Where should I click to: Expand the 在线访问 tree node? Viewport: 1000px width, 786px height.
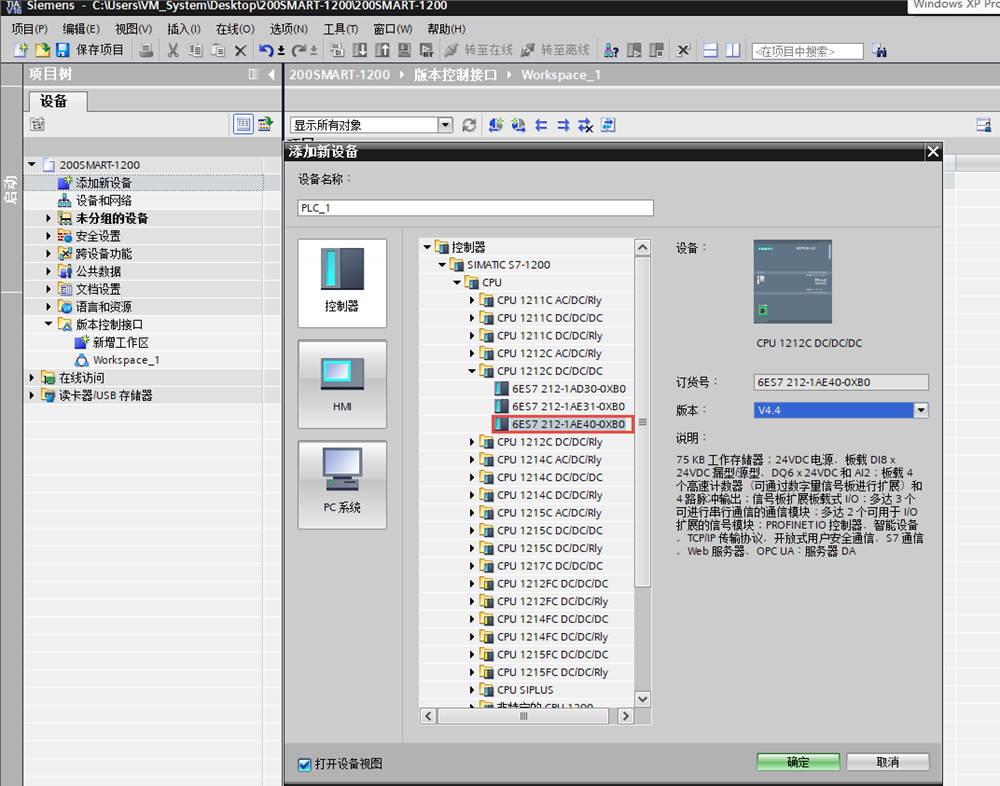(31, 378)
